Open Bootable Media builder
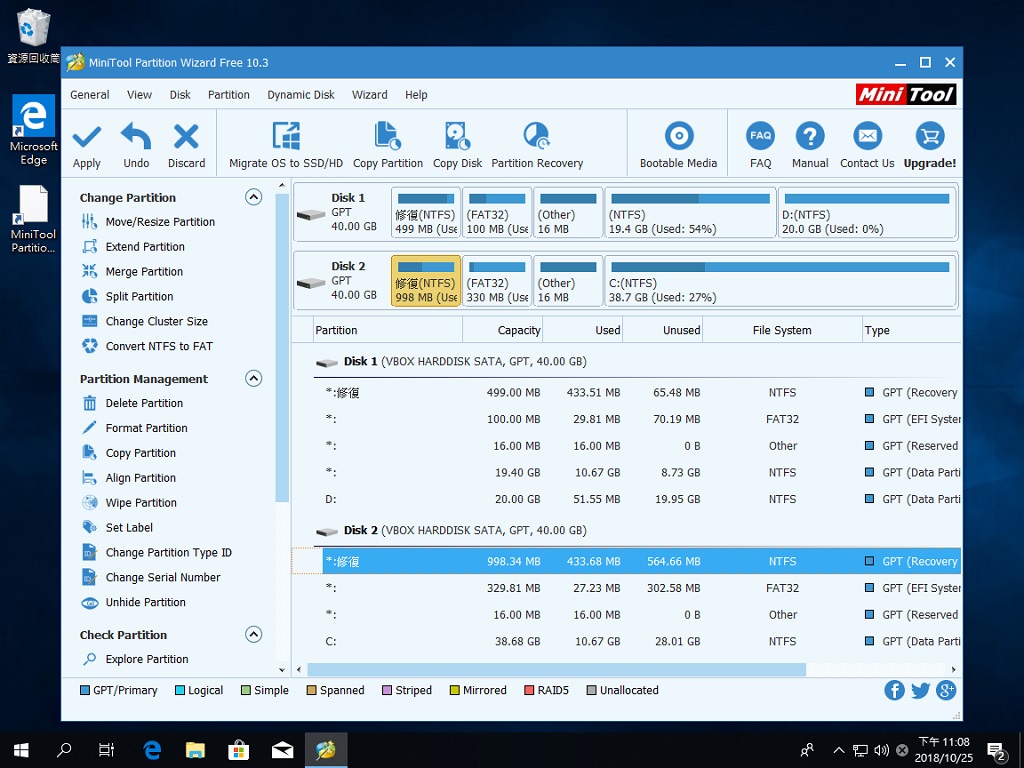 click(x=679, y=146)
